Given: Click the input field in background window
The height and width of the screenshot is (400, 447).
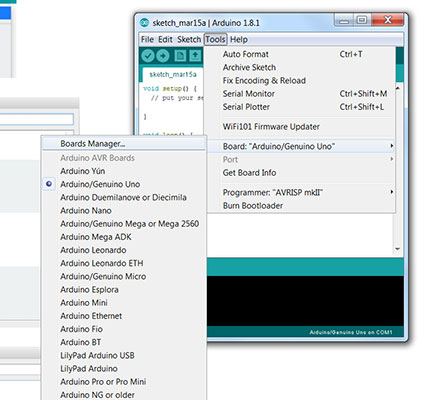Looking at the screenshot, I should [36, 119].
